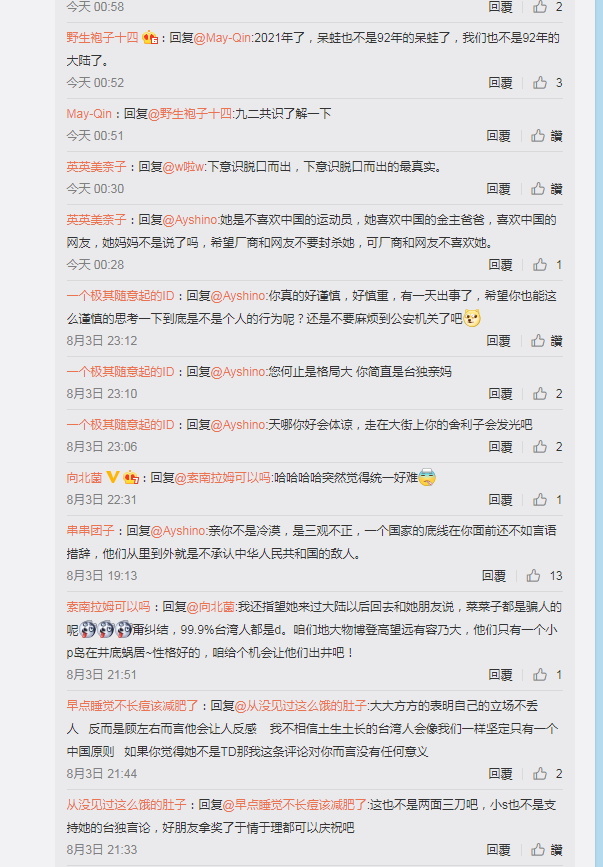Reply to the comment from 8月3日 19:13
The height and width of the screenshot is (867, 603).
click(x=494, y=576)
